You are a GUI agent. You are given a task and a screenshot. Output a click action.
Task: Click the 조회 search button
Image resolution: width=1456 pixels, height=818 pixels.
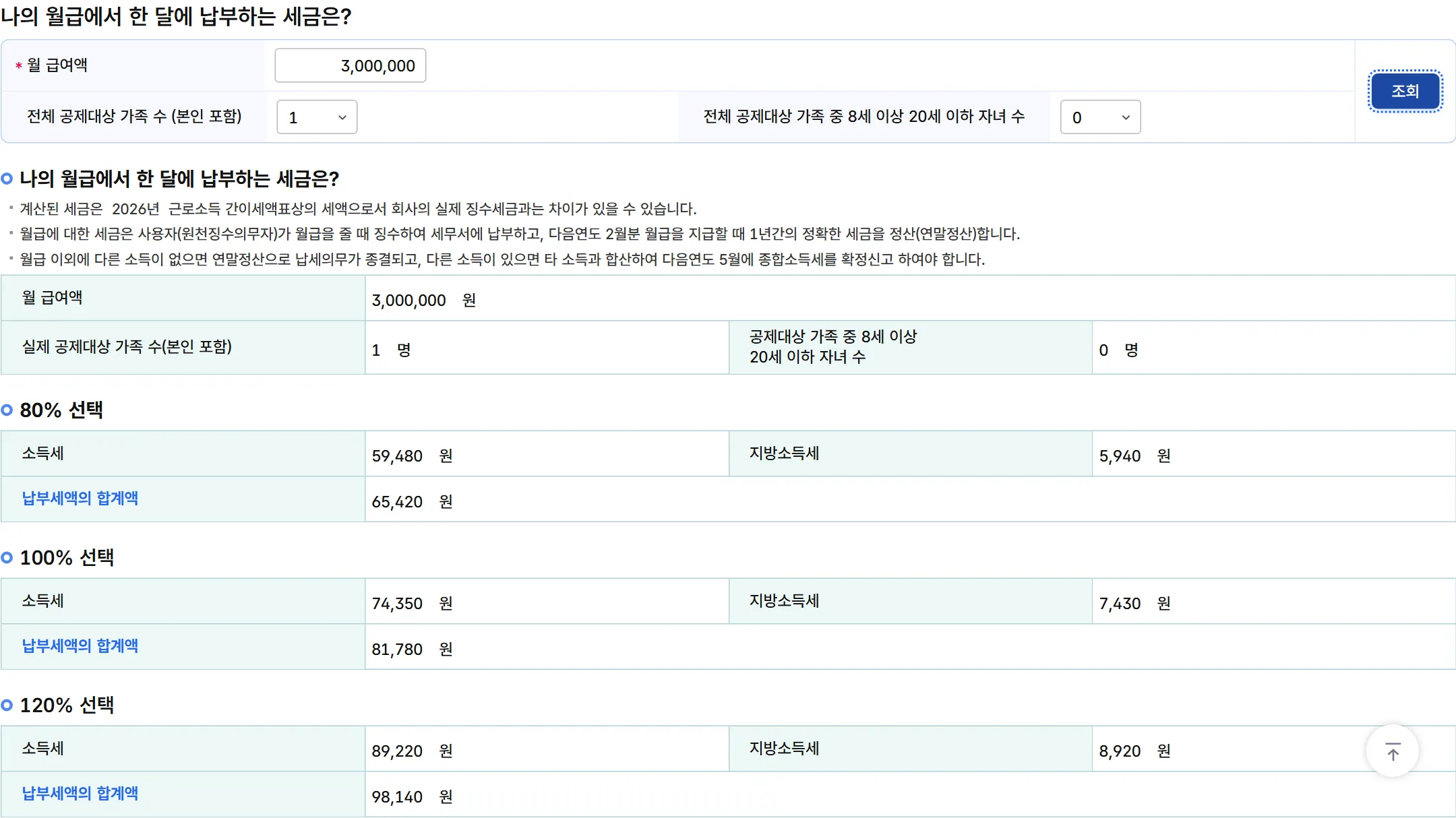click(1405, 91)
